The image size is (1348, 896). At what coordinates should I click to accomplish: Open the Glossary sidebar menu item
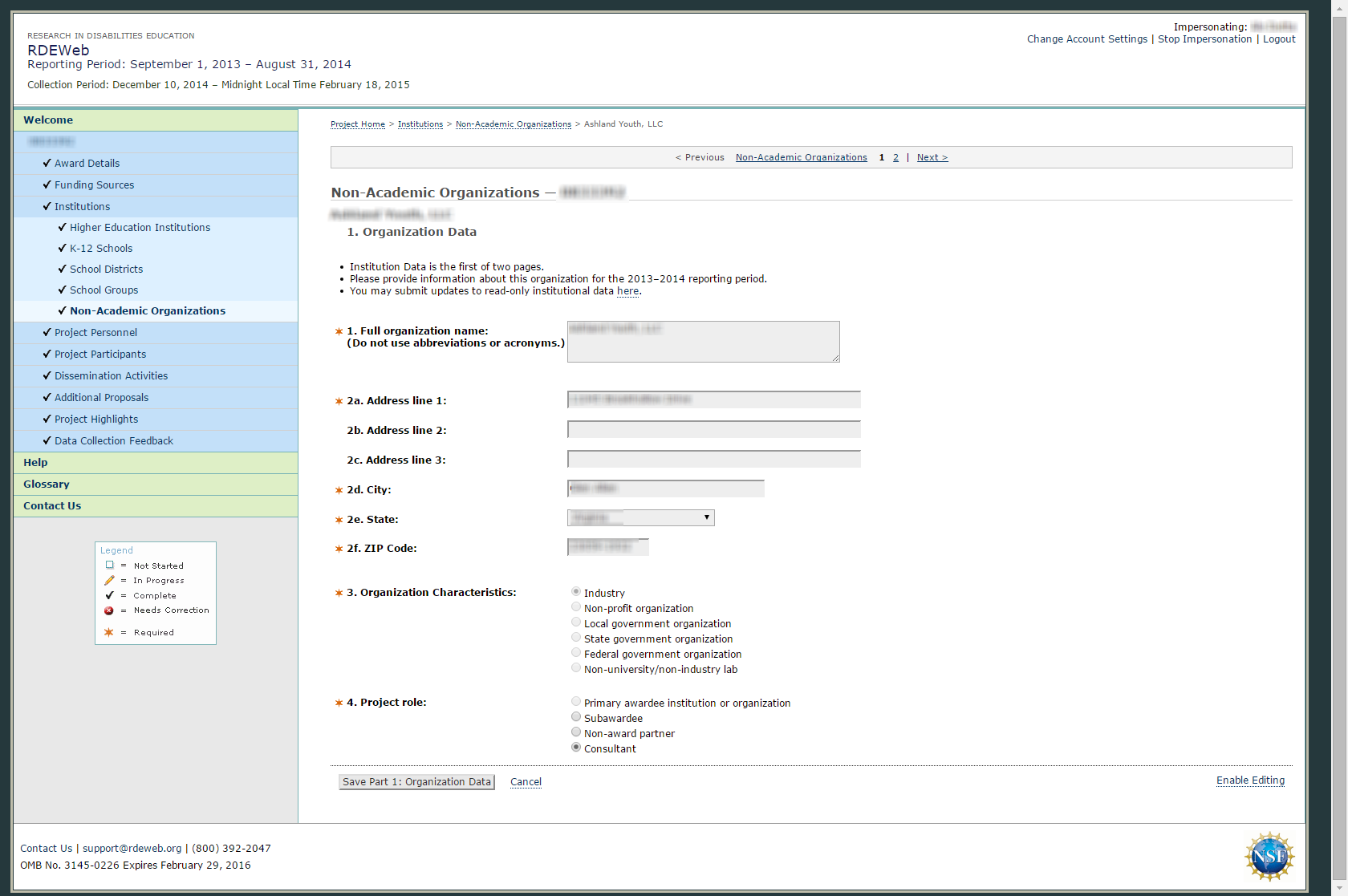[x=47, y=484]
